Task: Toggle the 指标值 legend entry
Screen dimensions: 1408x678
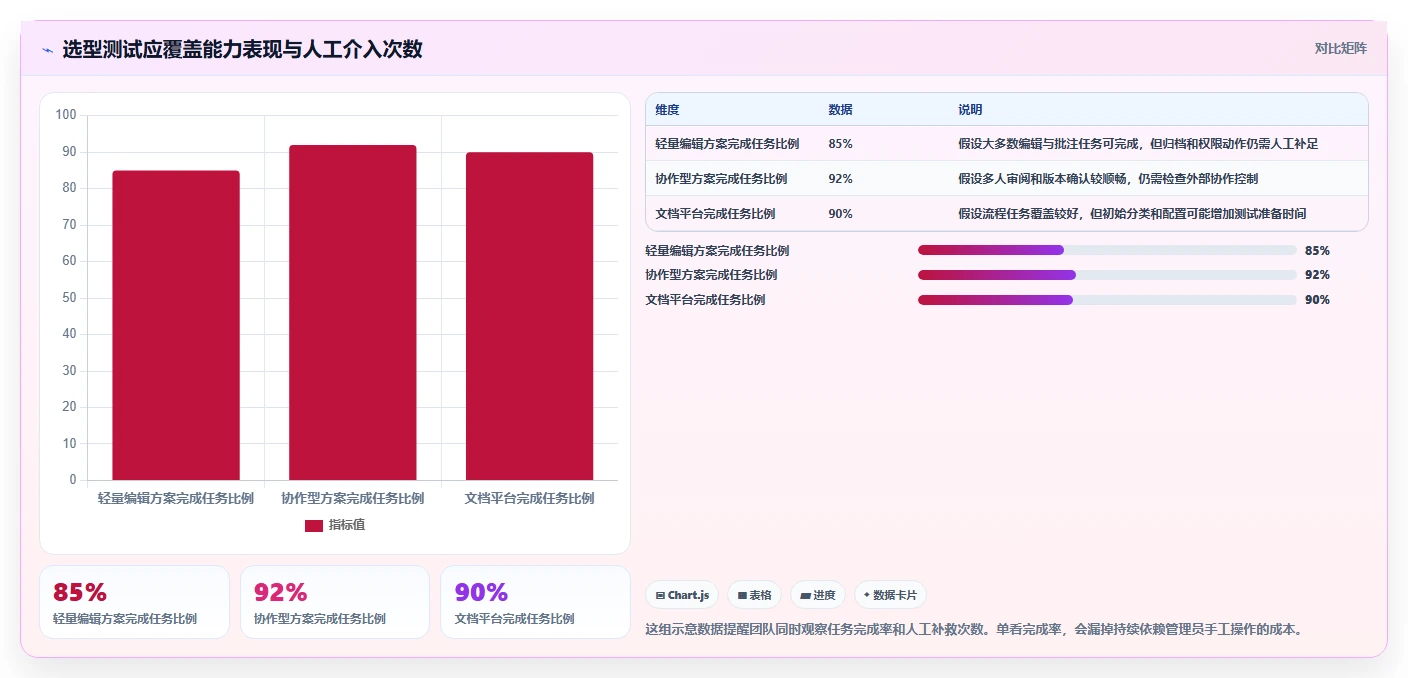Action: (335, 525)
